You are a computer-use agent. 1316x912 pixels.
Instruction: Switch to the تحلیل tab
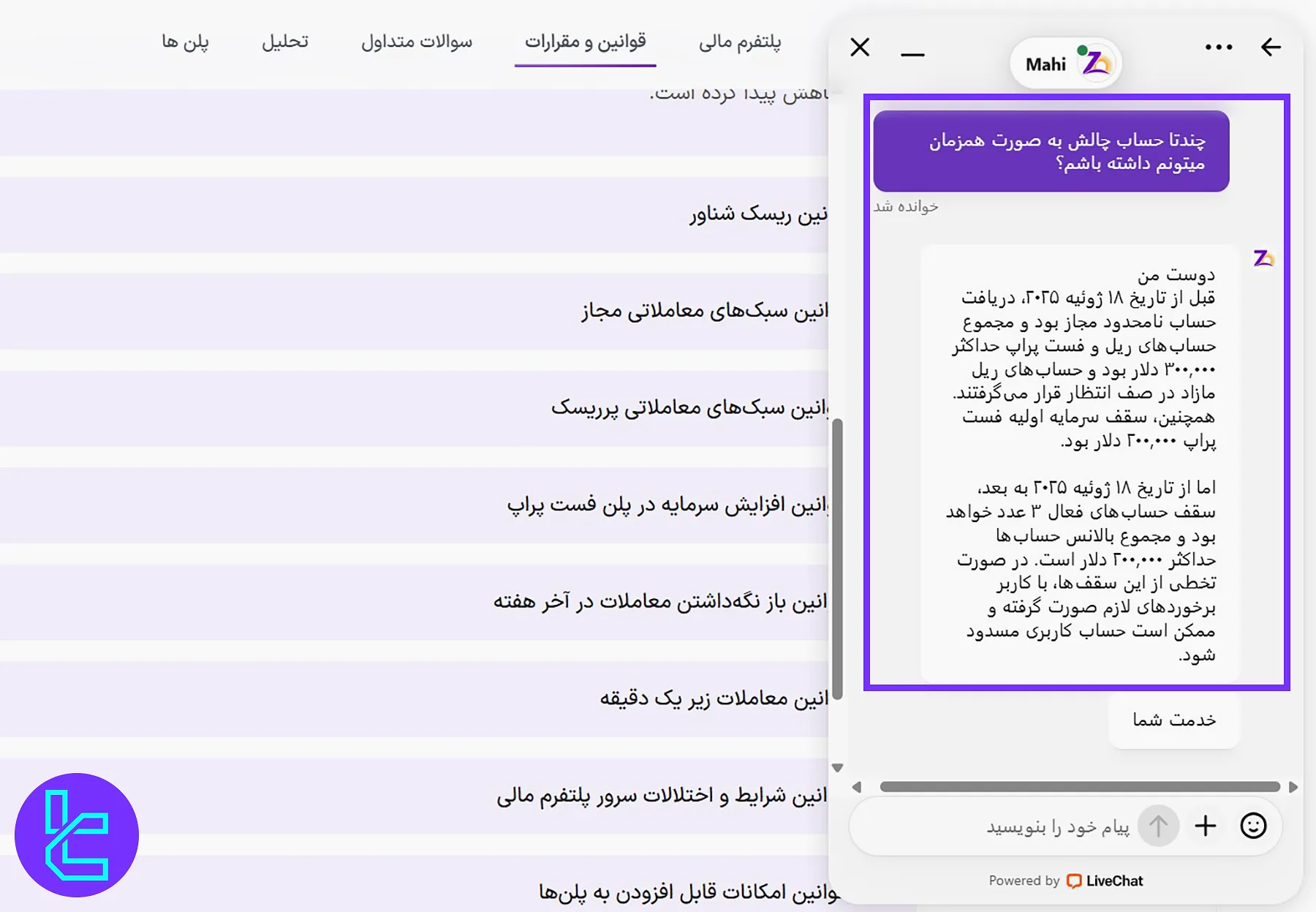[284, 42]
